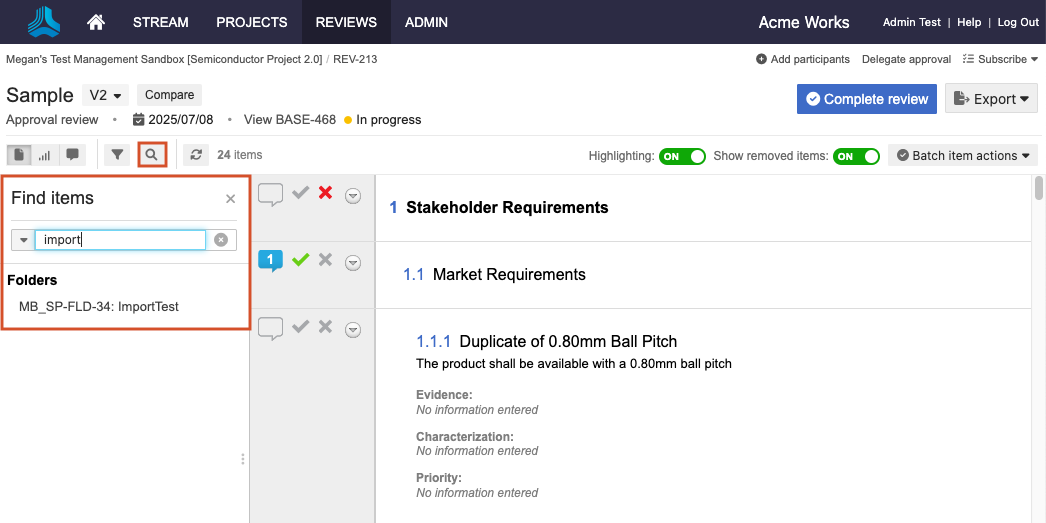Image resolution: width=1046 pixels, height=523 pixels.
Task: Open the V2 version dropdown
Action: 106,95
